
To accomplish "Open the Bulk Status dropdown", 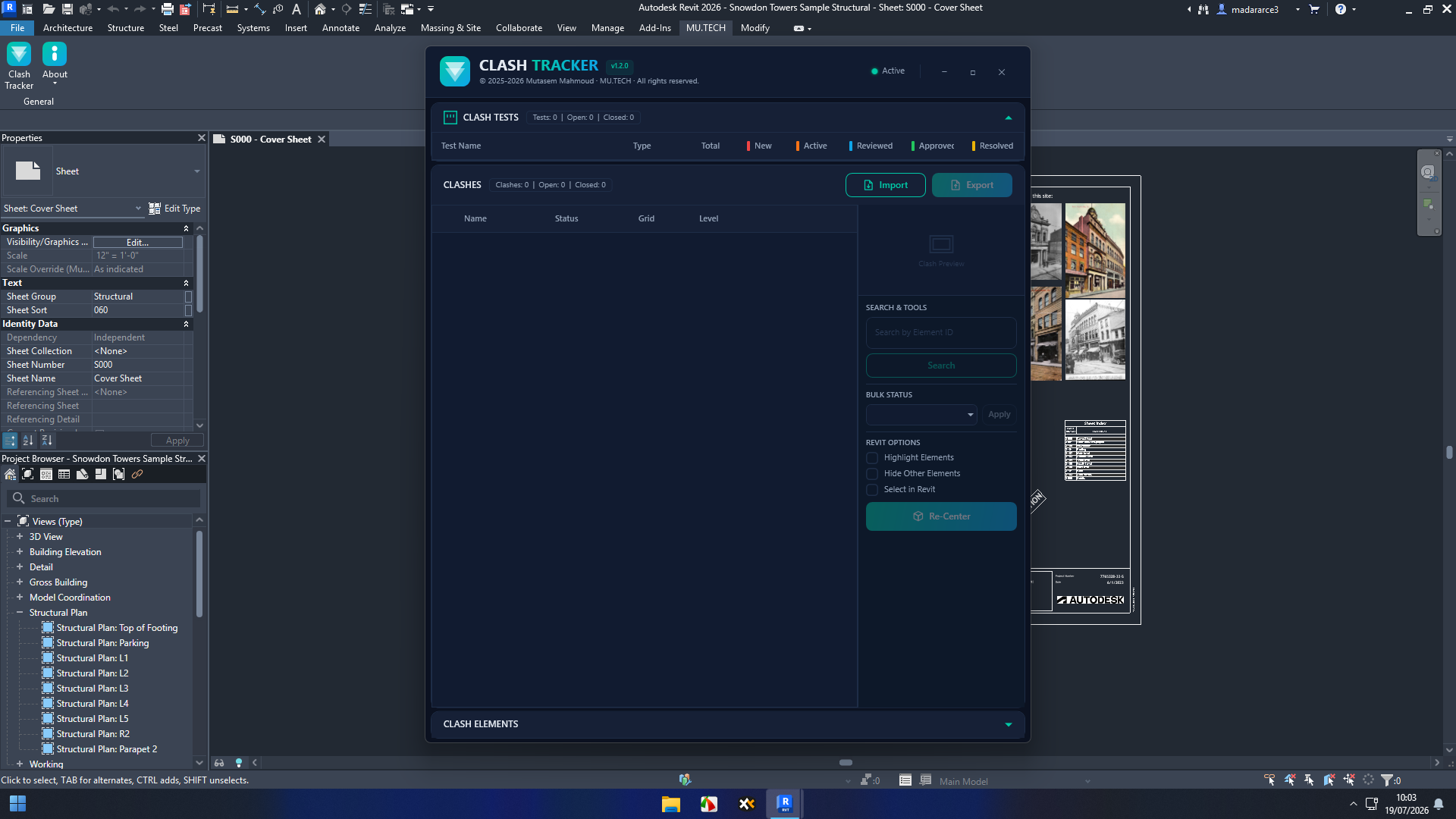I will [921, 415].
